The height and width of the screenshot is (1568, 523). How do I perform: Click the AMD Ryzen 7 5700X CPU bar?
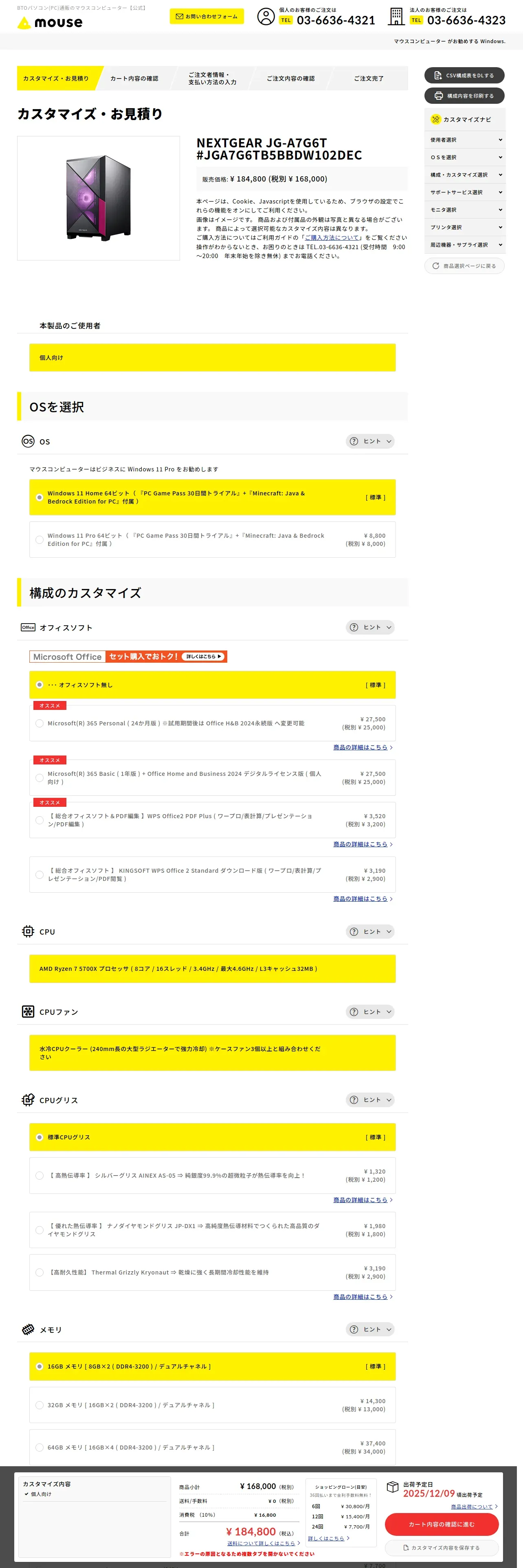point(213,968)
